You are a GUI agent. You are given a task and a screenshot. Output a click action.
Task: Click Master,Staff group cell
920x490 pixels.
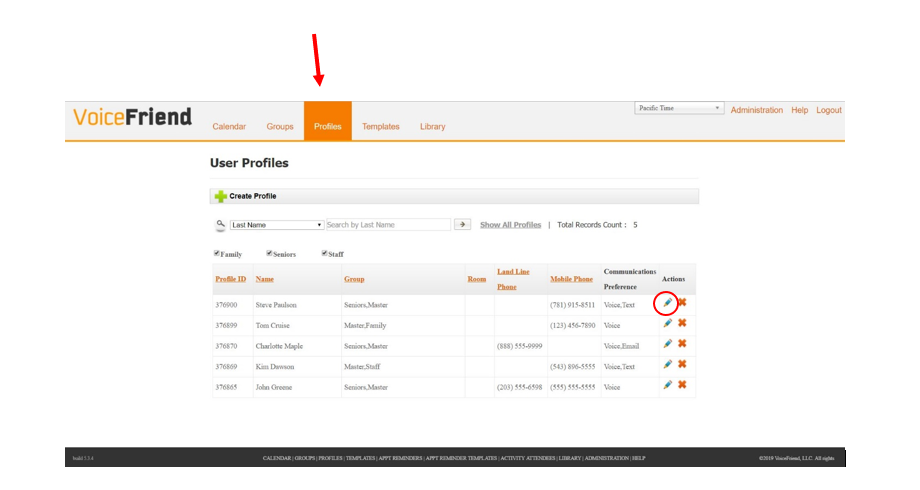point(362,367)
